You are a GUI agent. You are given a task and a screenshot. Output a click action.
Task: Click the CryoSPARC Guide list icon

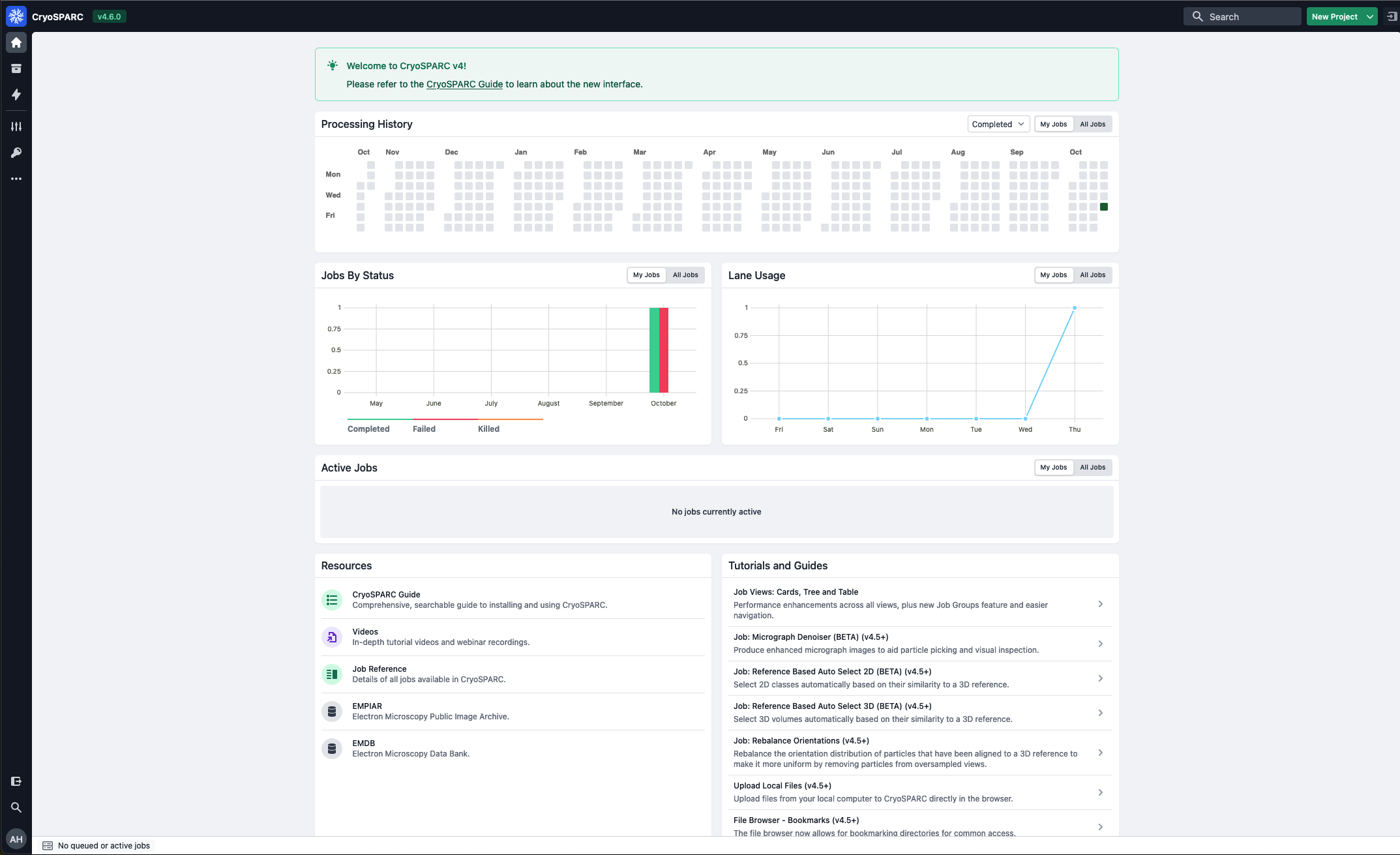tap(332, 599)
